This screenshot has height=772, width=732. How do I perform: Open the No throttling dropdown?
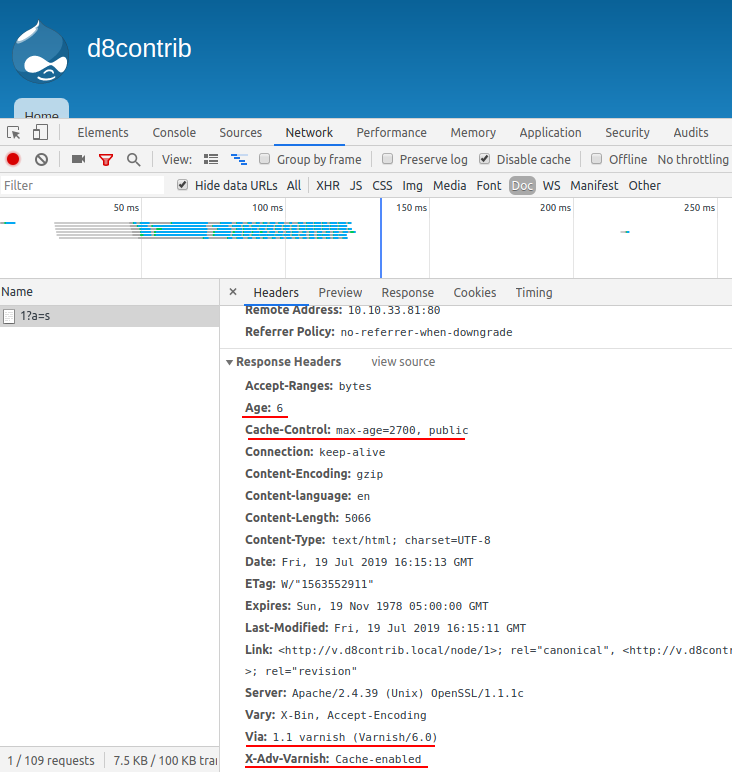pos(692,159)
